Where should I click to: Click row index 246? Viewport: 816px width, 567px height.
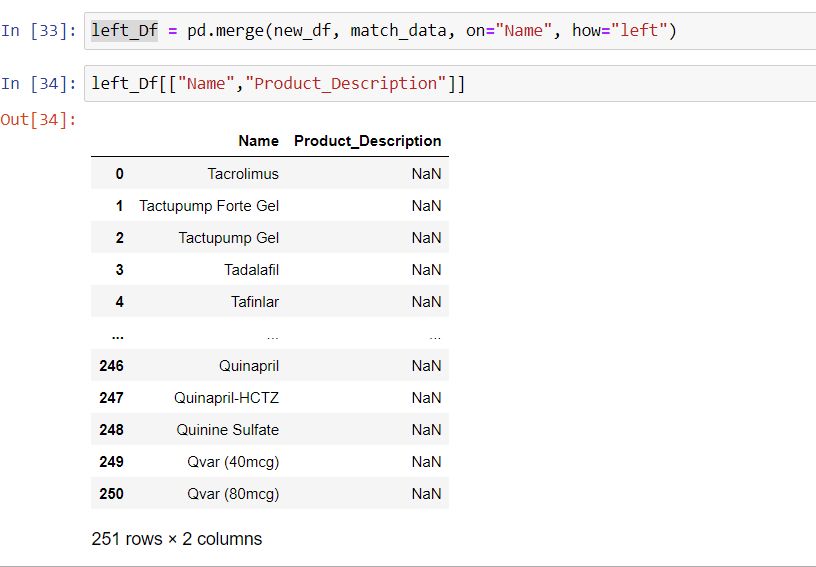coord(112,366)
